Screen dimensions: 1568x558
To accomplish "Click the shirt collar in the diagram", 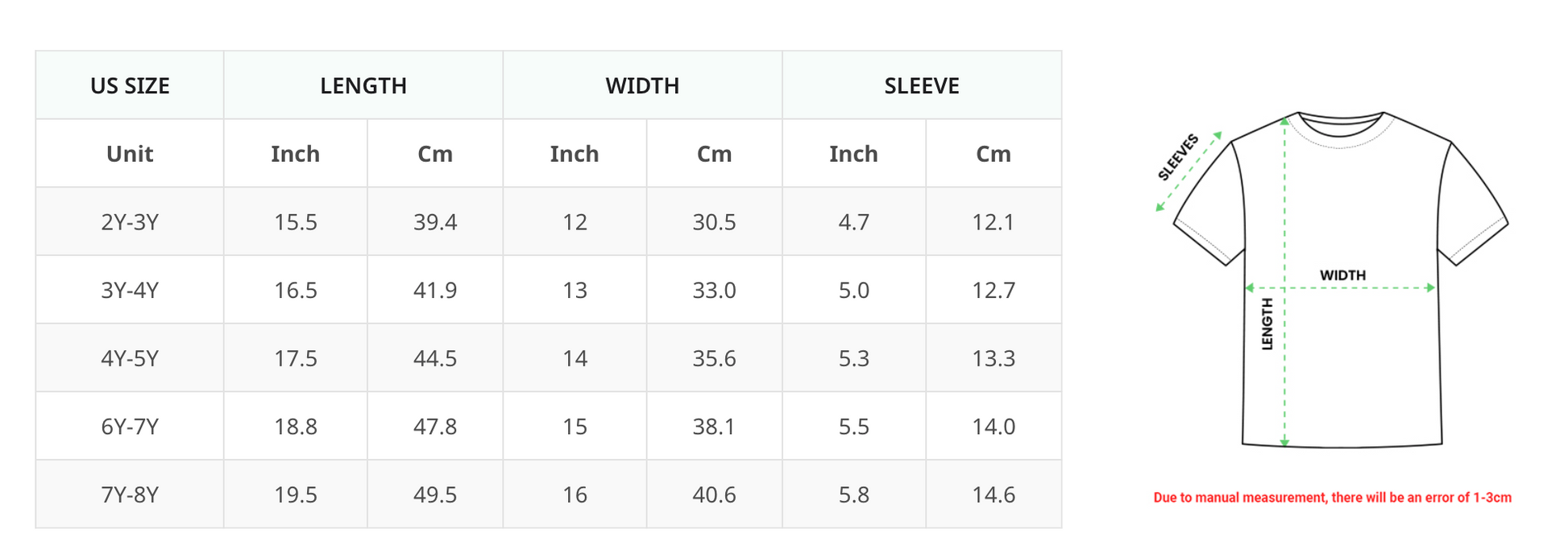I will click(1341, 127).
